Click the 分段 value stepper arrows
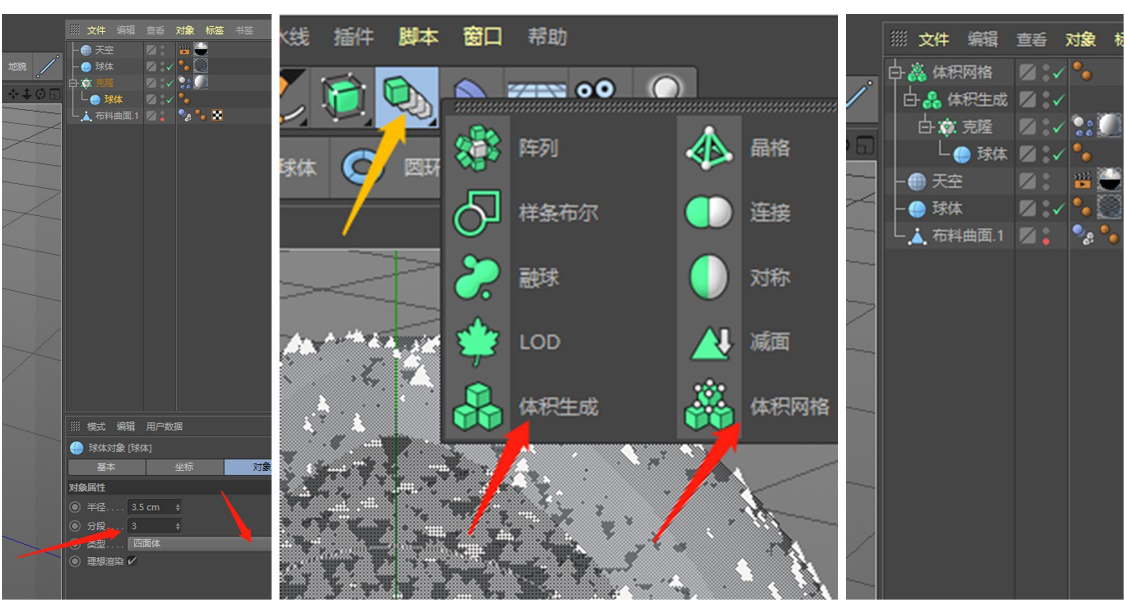This screenshot has height=601, width=1125. tap(177, 526)
